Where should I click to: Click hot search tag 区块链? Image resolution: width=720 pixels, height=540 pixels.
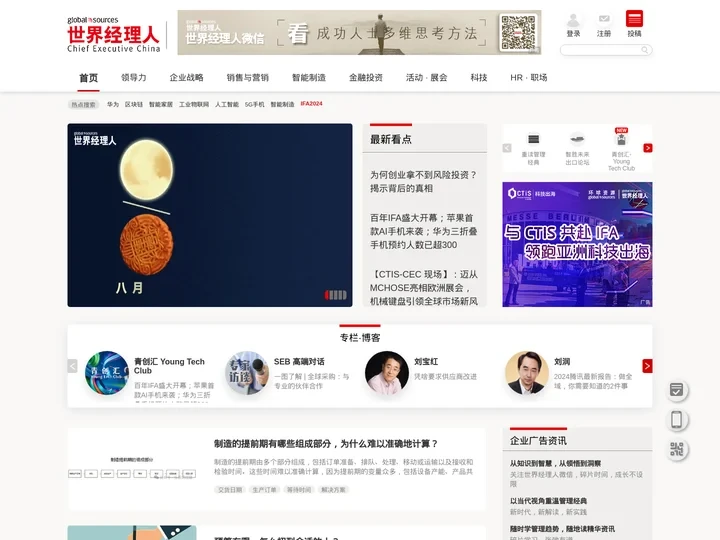click(134, 104)
